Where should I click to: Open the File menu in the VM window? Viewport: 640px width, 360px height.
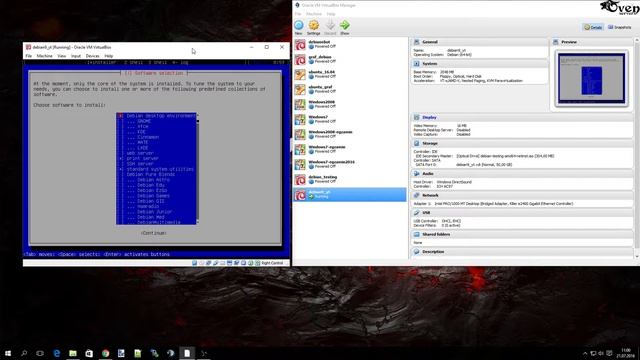28,56
